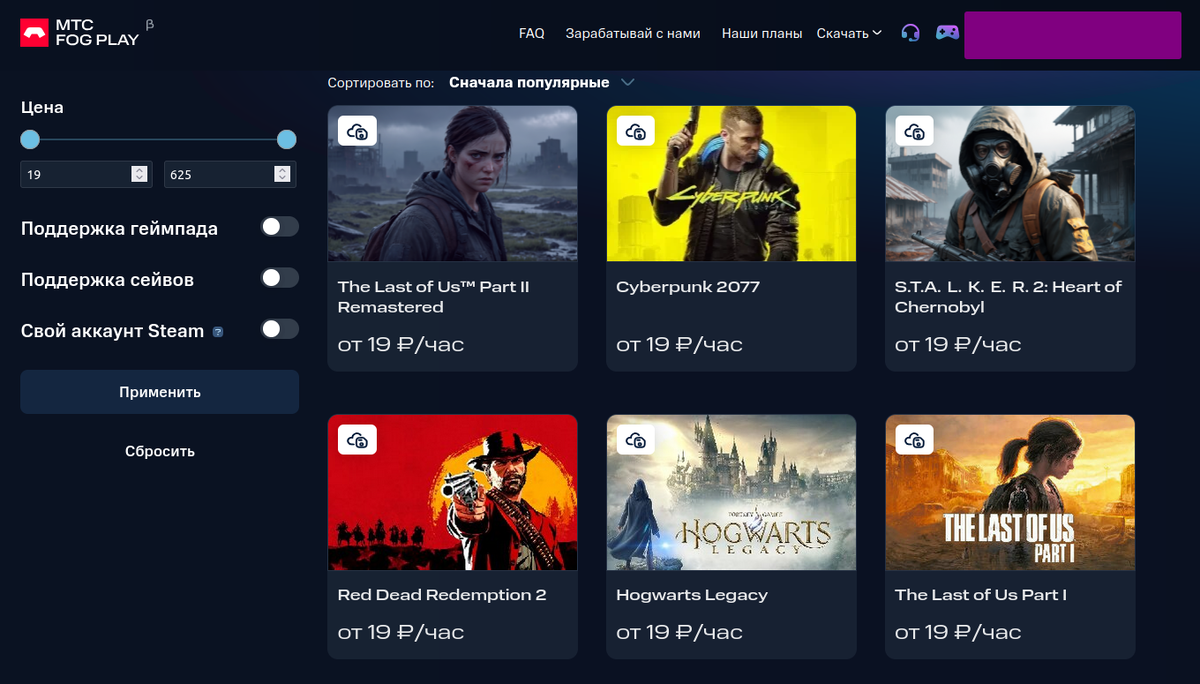Open the Hogwarts Legacy artwork thumbnail
This screenshot has height=684, width=1200.
click(731, 492)
